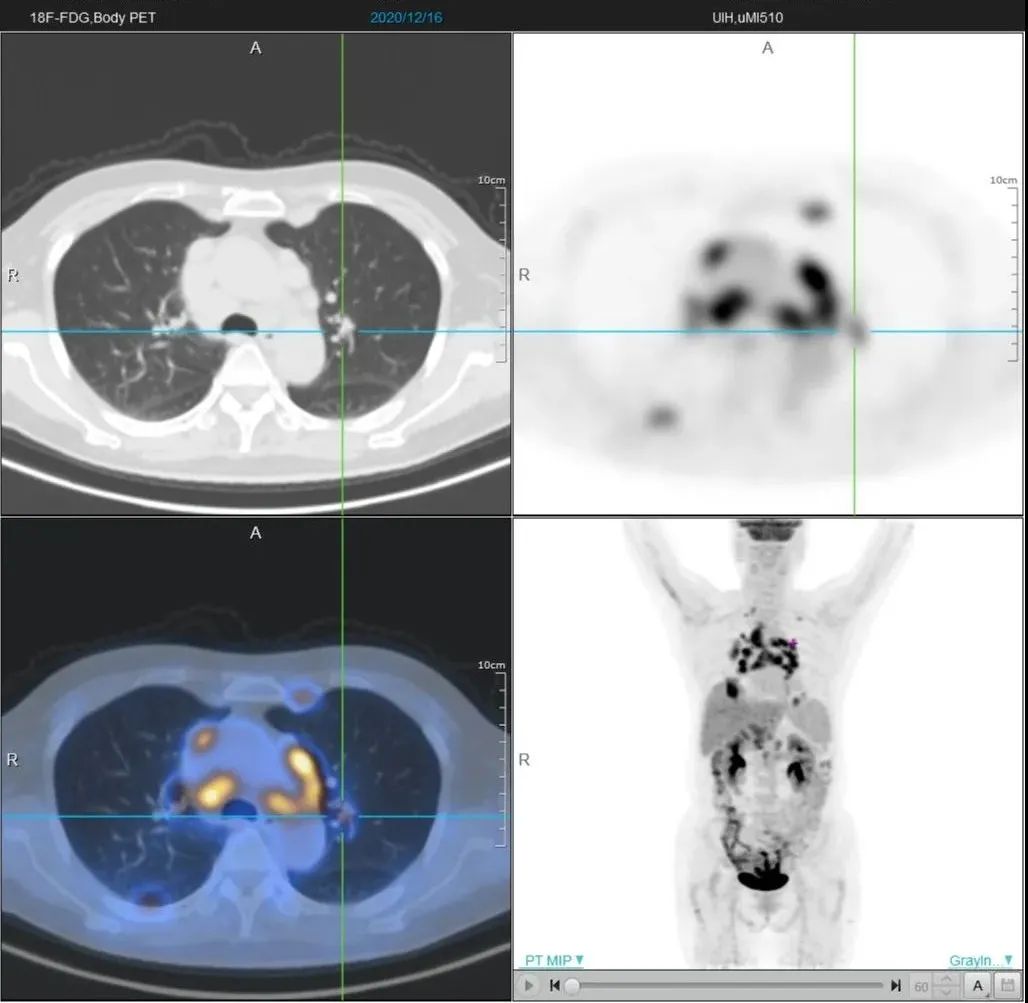Jump to last MIP frame
This screenshot has height=1003, width=1028.
[896, 985]
